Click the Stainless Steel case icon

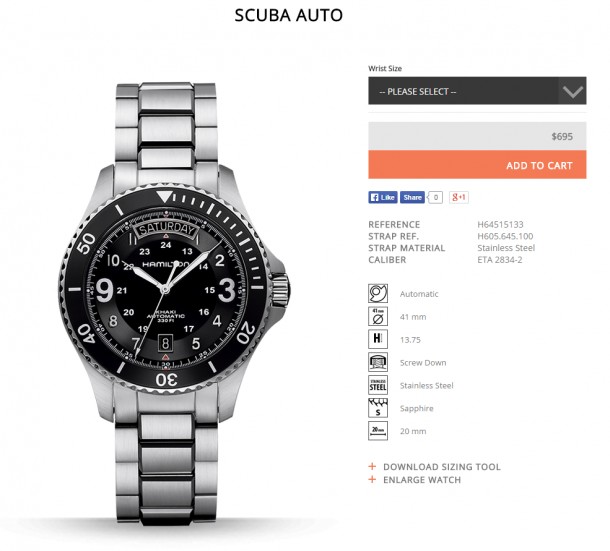(378, 385)
